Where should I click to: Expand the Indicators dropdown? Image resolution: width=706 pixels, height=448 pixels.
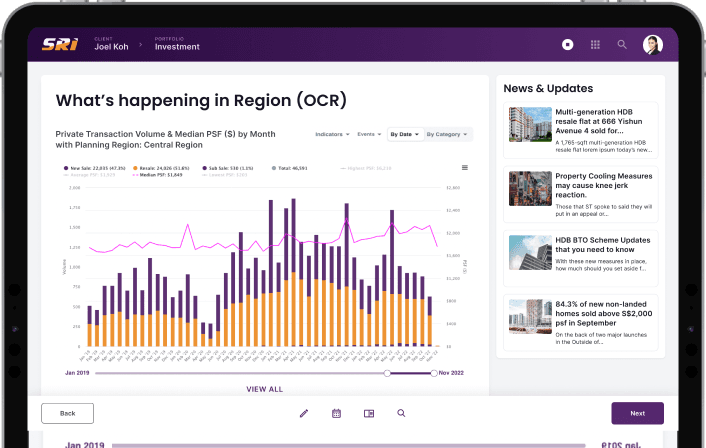(x=332, y=134)
